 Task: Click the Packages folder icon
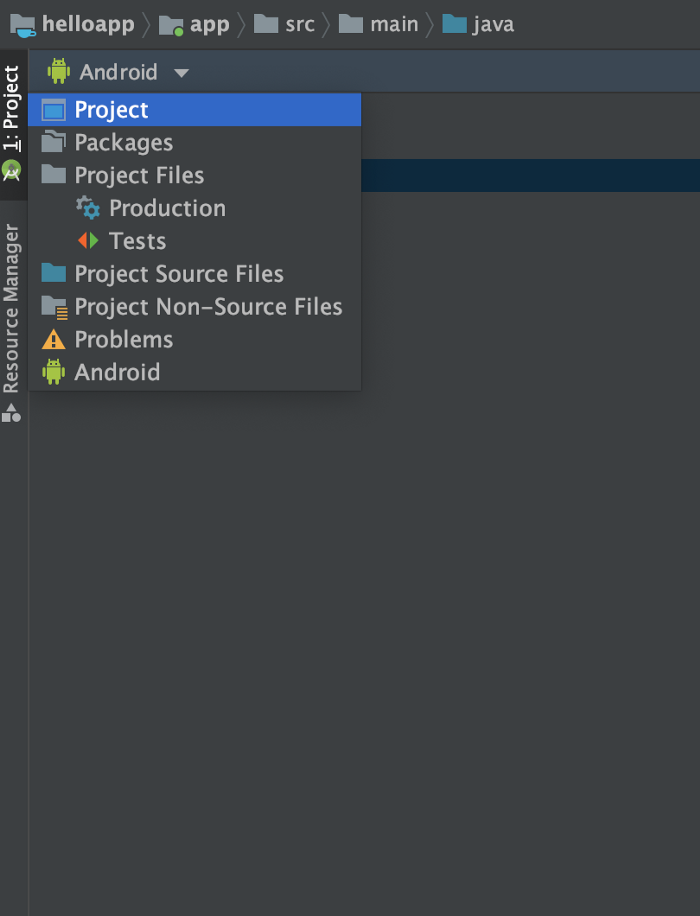(54, 142)
